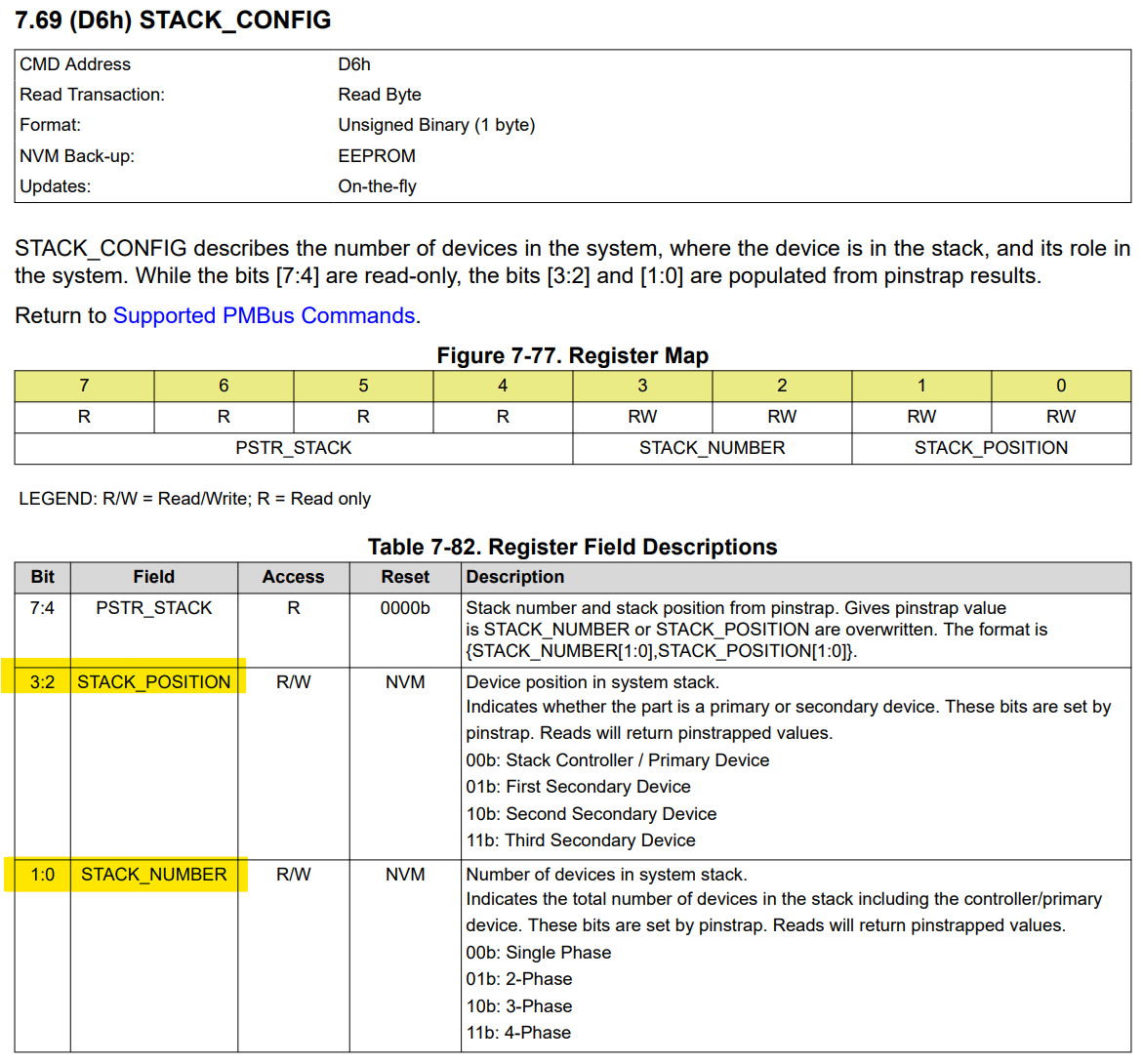Viewport: 1143px width, 1064px height.
Task: Click the Figure 7-77 Register Map caption
Action: click(572, 355)
